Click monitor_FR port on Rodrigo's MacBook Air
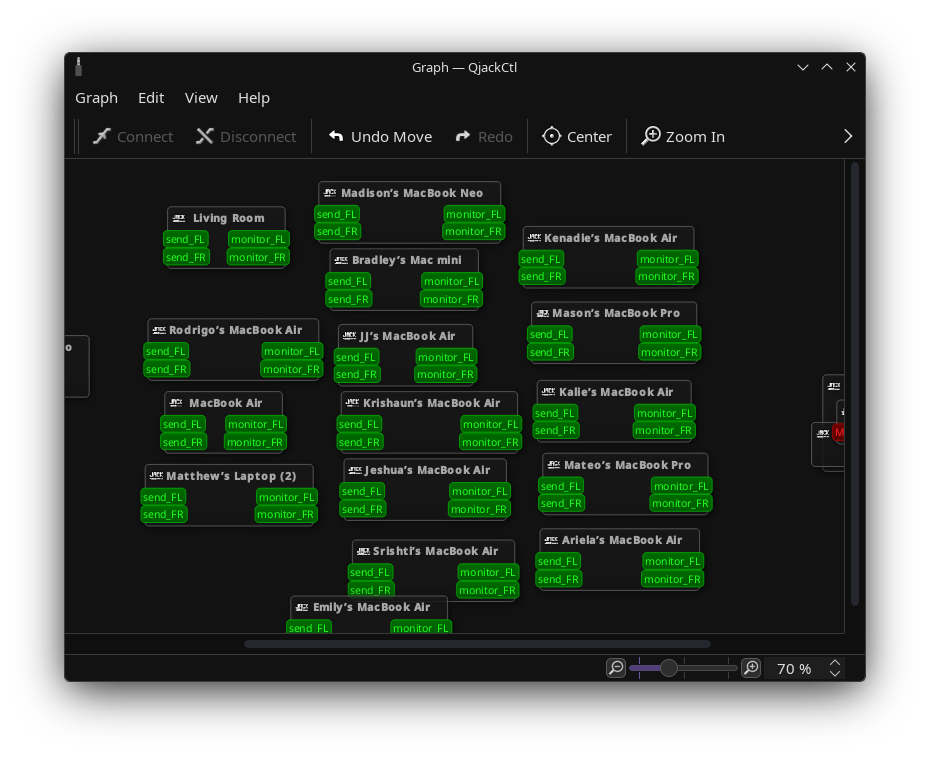This screenshot has width=930, height=758. tap(291, 370)
